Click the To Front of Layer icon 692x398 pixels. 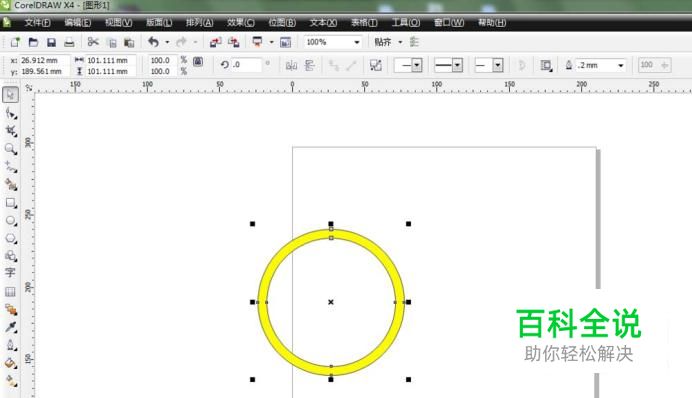coord(376,66)
